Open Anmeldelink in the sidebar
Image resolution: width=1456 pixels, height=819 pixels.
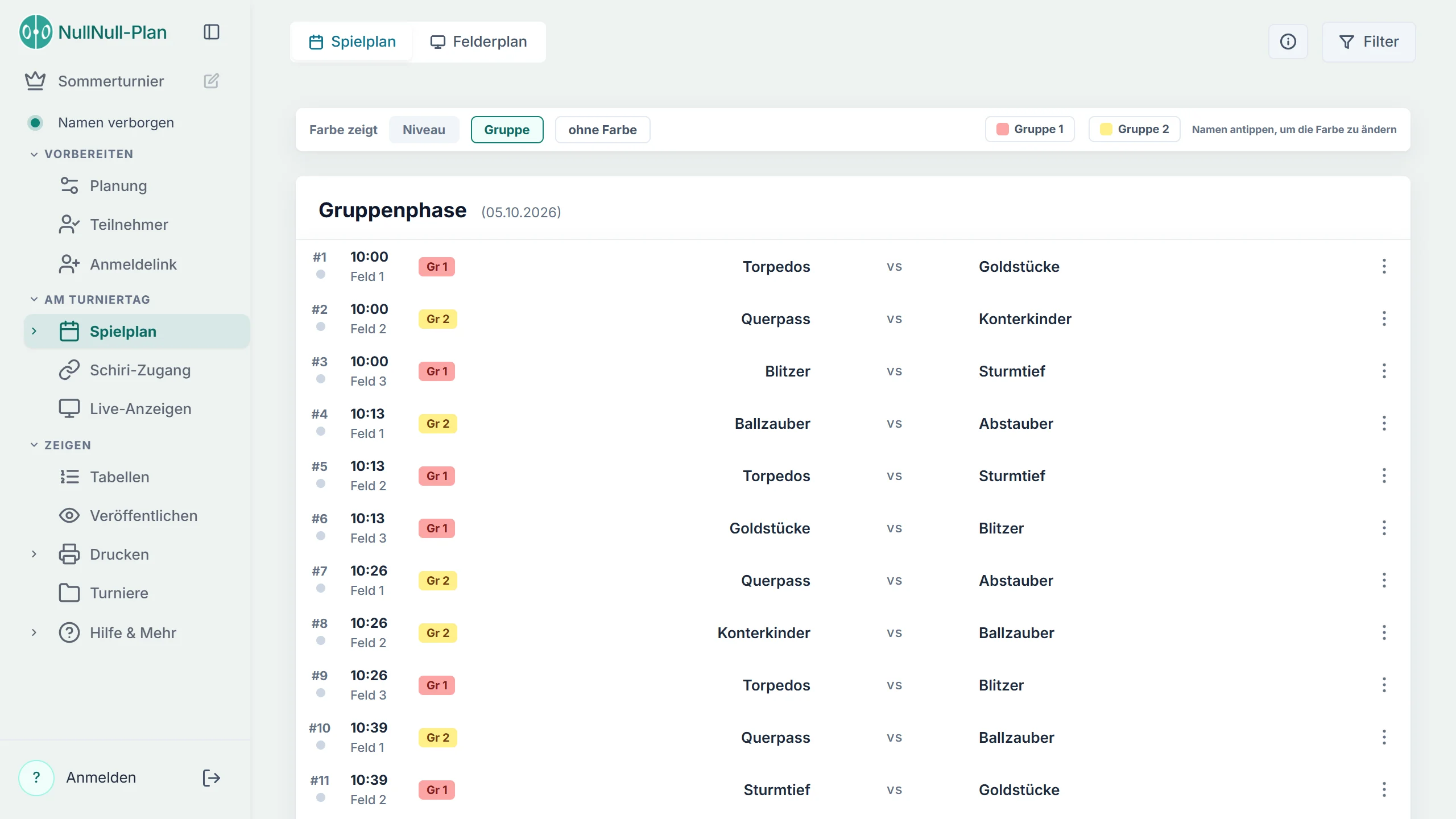click(136, 264)
